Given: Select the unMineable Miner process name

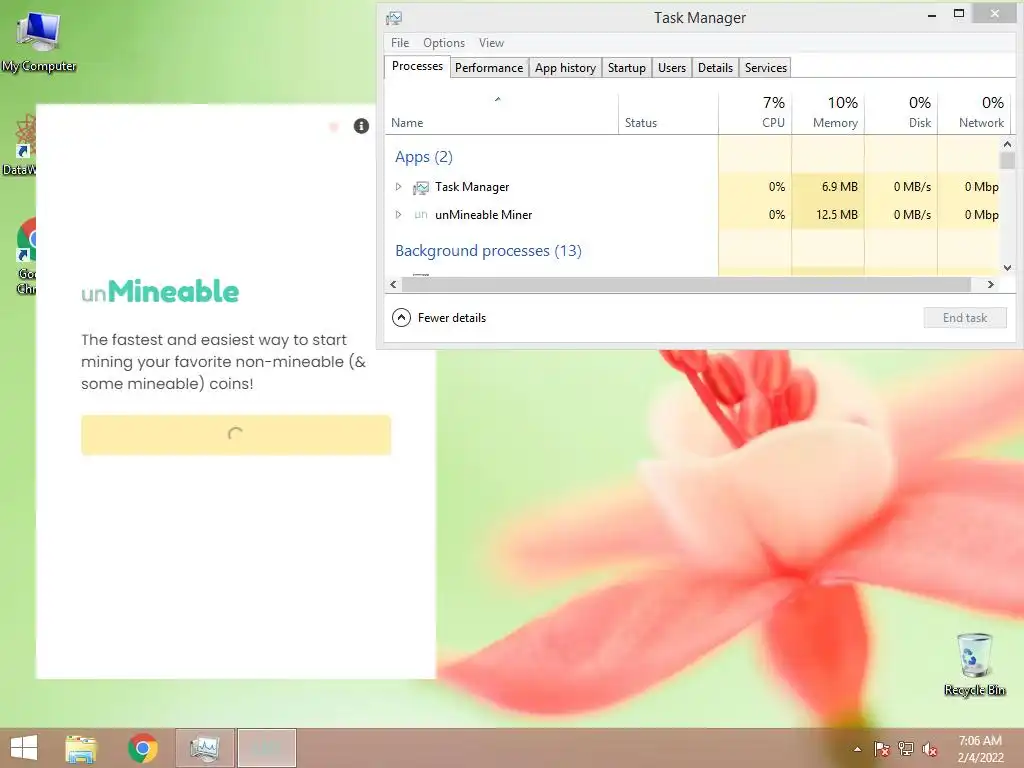Looking at the screenshot, I should pyautogui.click(x=483, y=215).
